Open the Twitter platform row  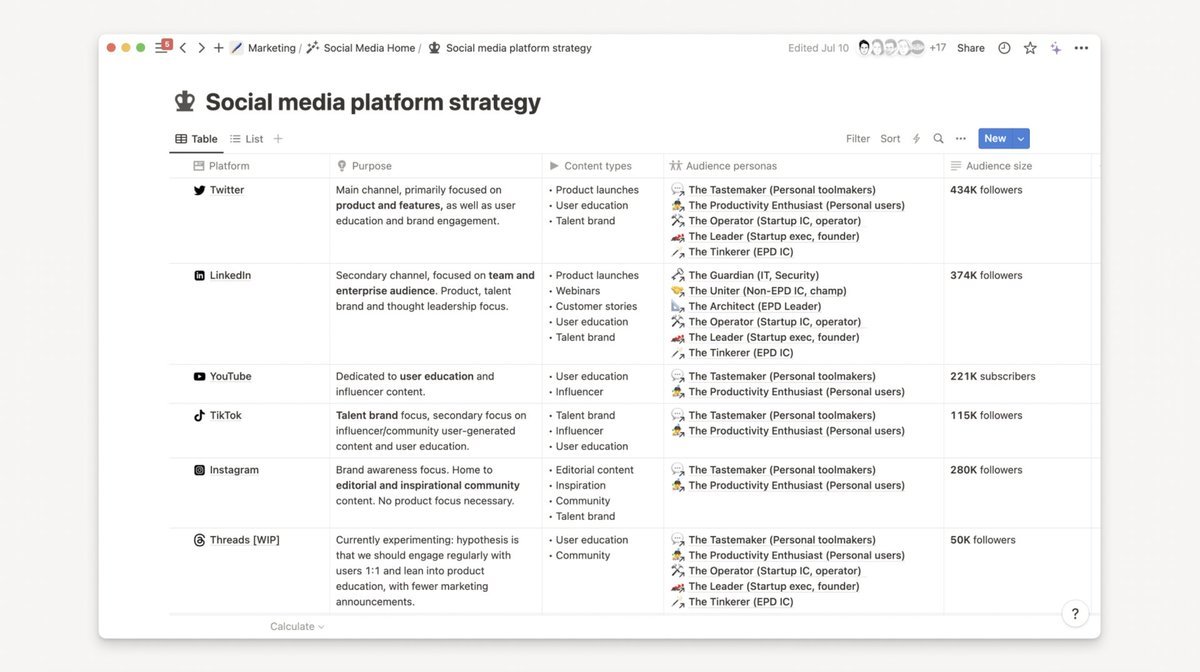click(x=227, y=190)
